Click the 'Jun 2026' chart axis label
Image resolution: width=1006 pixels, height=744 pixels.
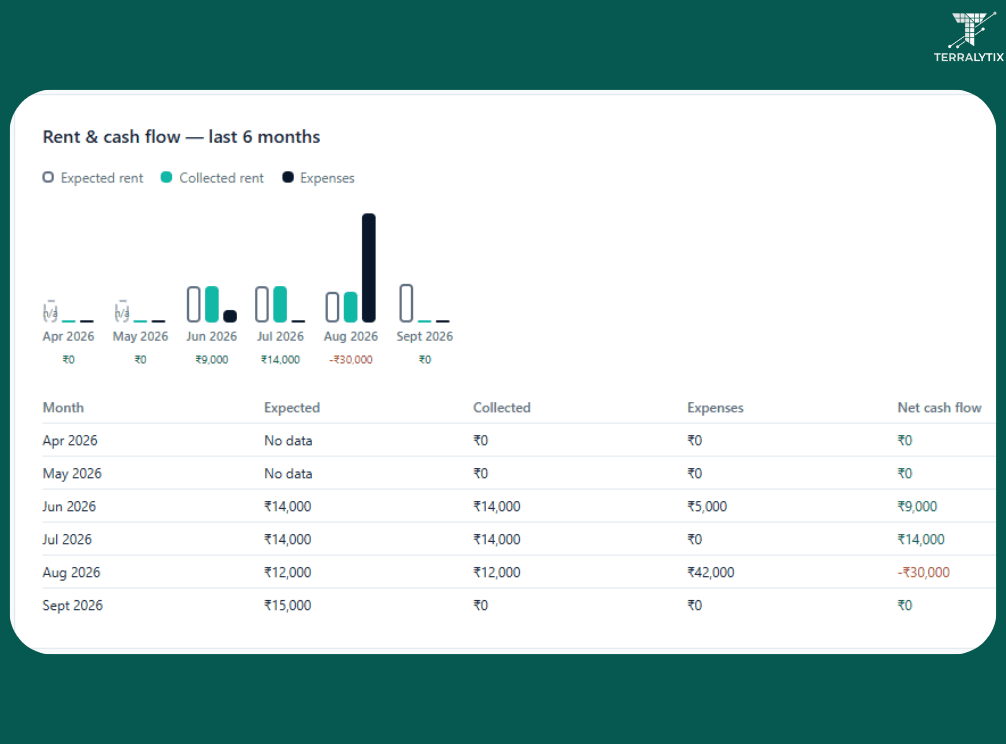click(x=212, y=336)
